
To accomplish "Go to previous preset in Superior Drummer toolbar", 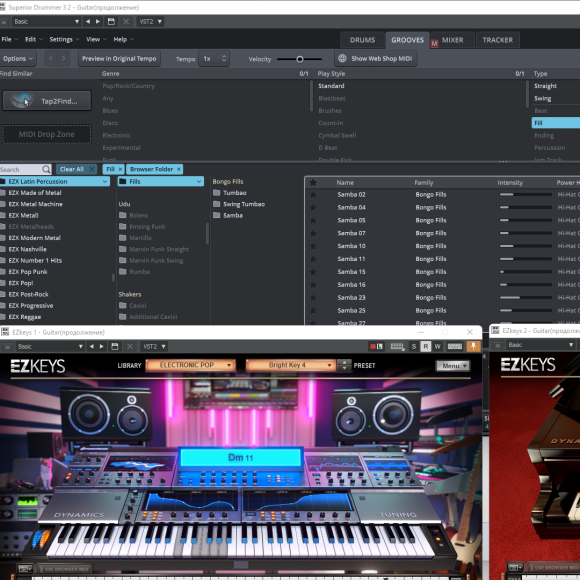I will 88,21.
